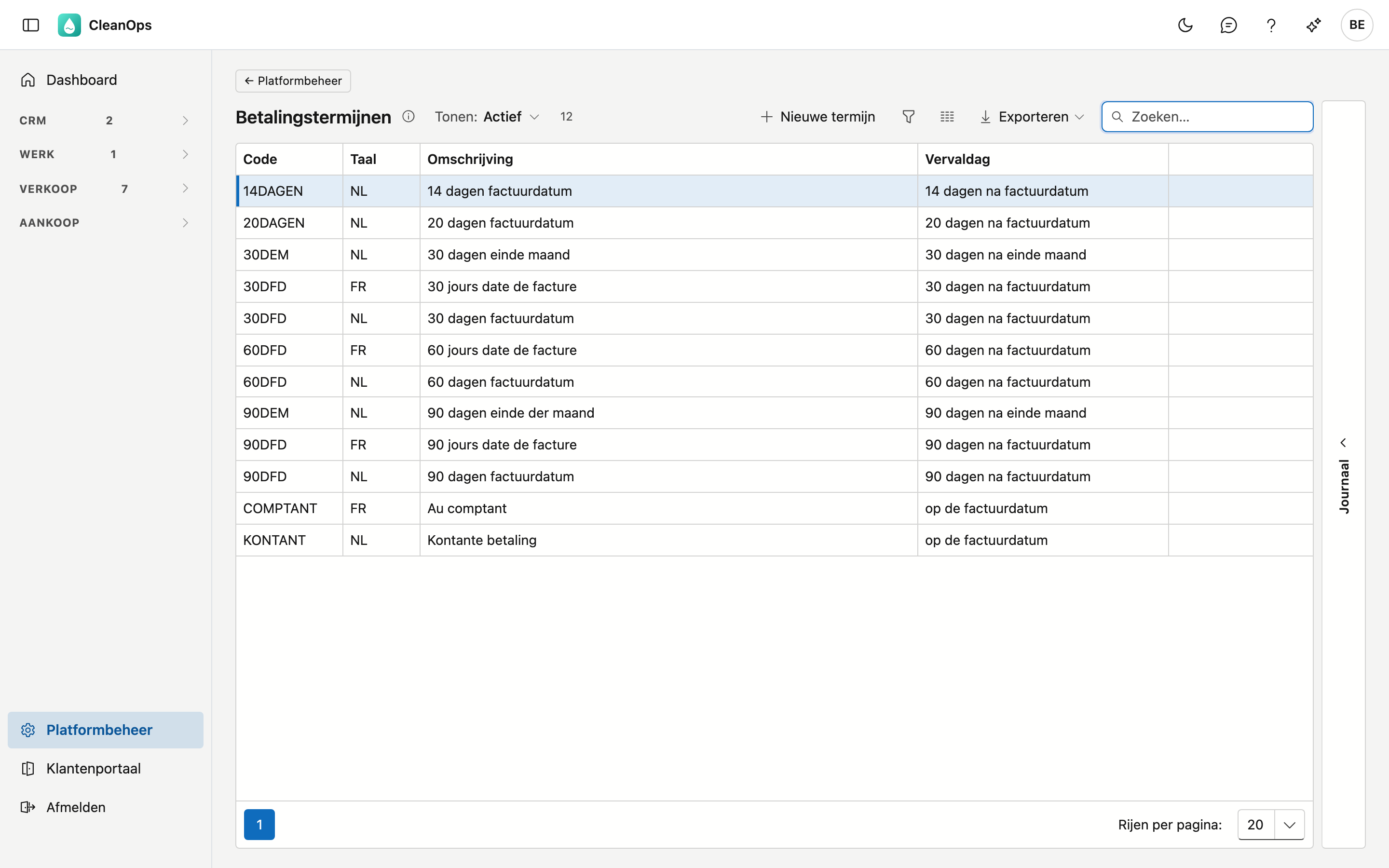Expand the Journaal side panel

tap(1343, 474)
